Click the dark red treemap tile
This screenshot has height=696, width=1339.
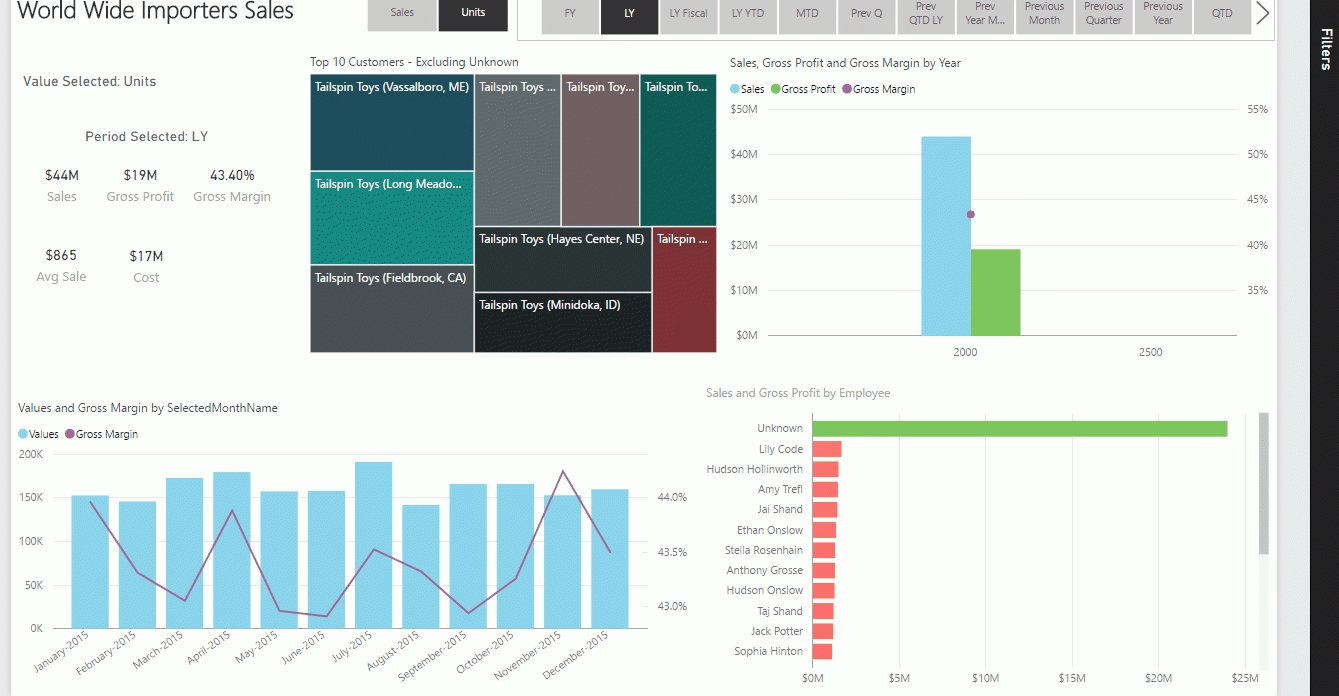pyautogui.click(x=685, y=290)
